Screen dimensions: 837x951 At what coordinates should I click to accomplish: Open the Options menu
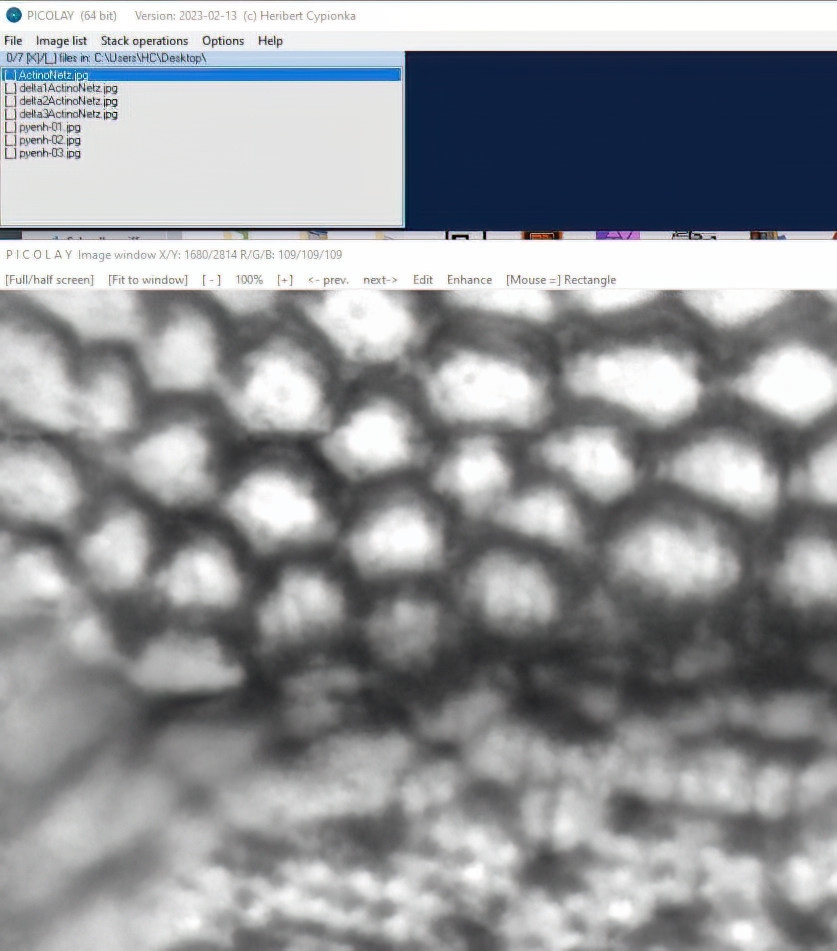tap(223, 41)
